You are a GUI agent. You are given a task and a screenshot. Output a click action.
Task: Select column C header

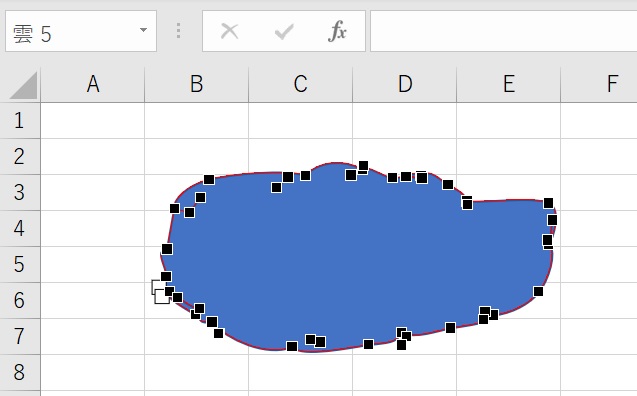coord(301,84)
